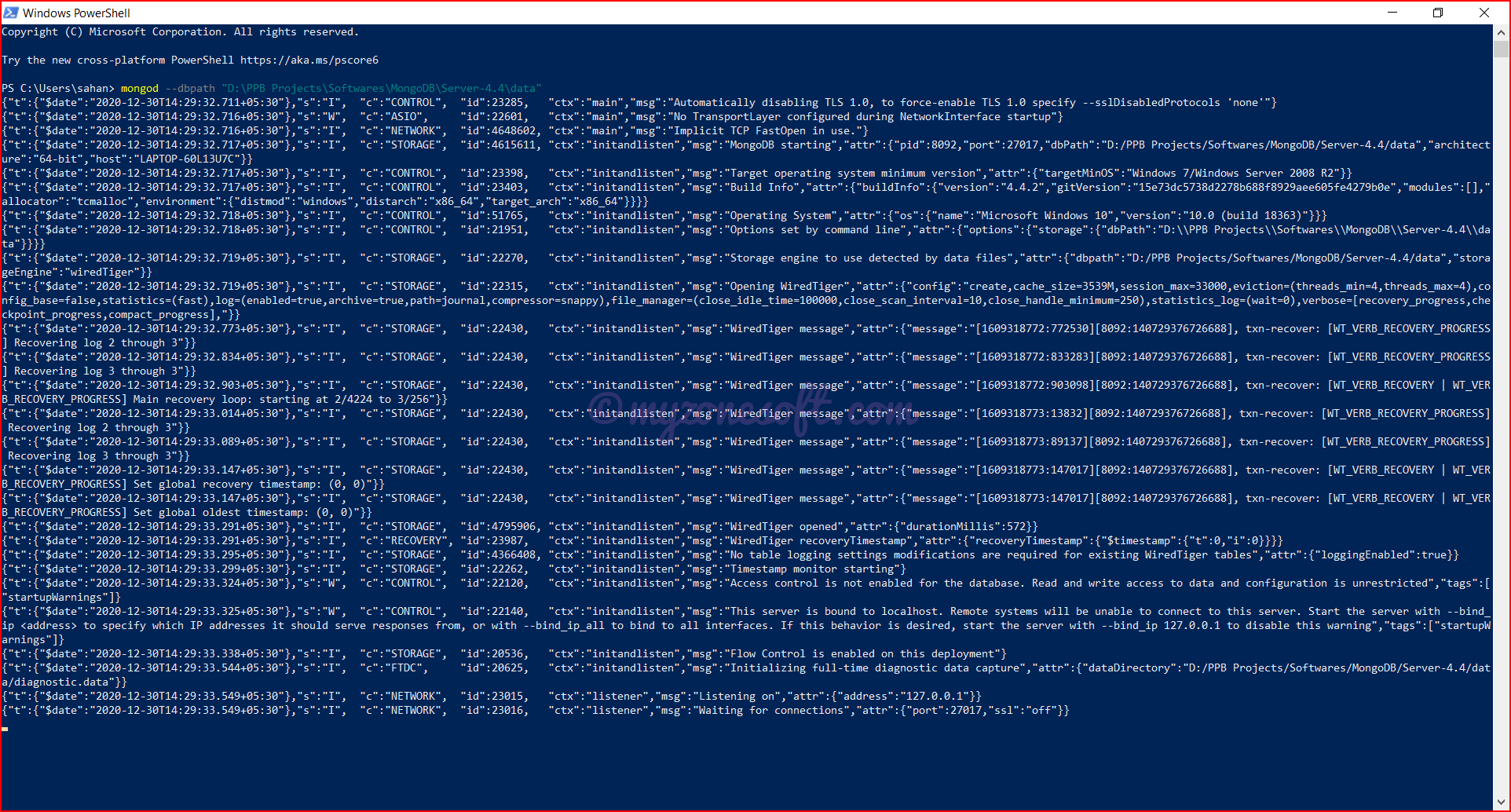The height and width of the screenshot is (812, 1511).
Task: Click the --dbpath data directory path string
Action: [x=382, y=89]
